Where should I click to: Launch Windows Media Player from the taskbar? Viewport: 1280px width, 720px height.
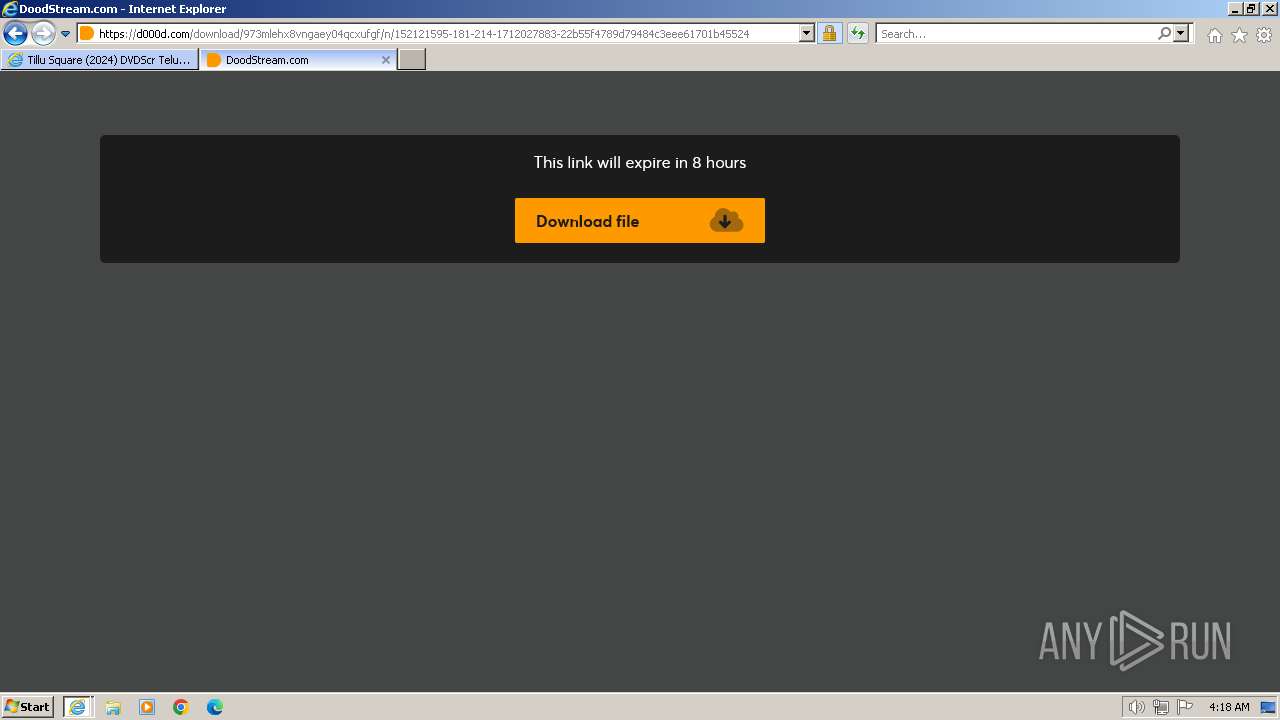point(147,707)
